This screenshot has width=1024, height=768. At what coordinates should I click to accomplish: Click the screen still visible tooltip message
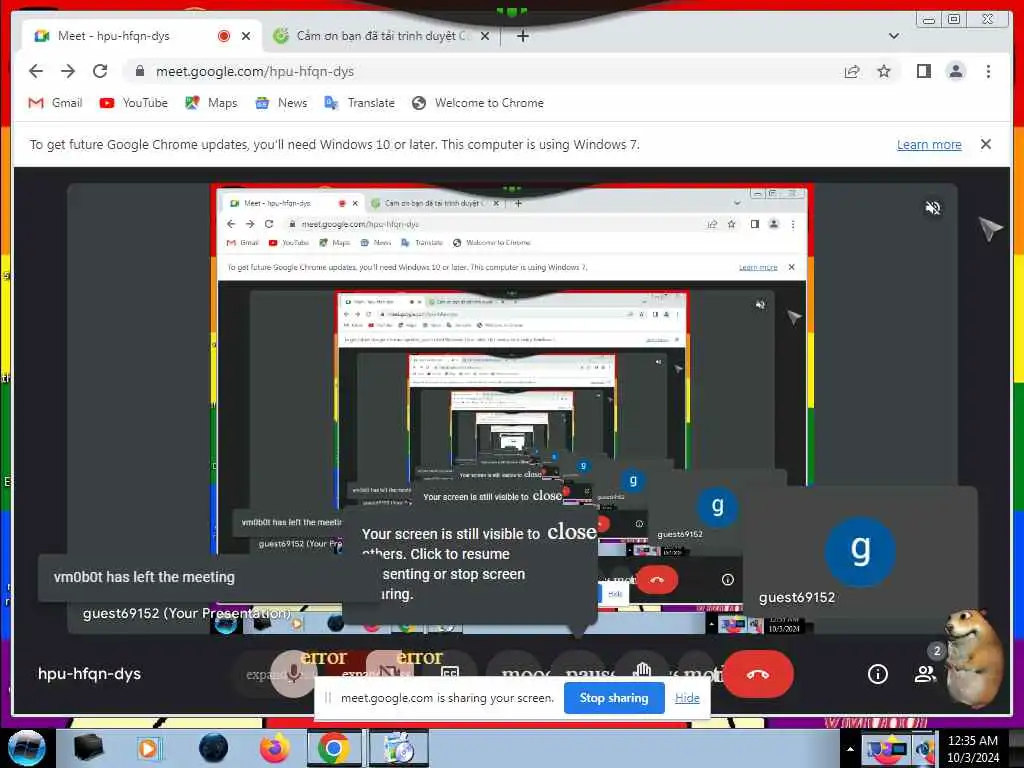[469, 566]
